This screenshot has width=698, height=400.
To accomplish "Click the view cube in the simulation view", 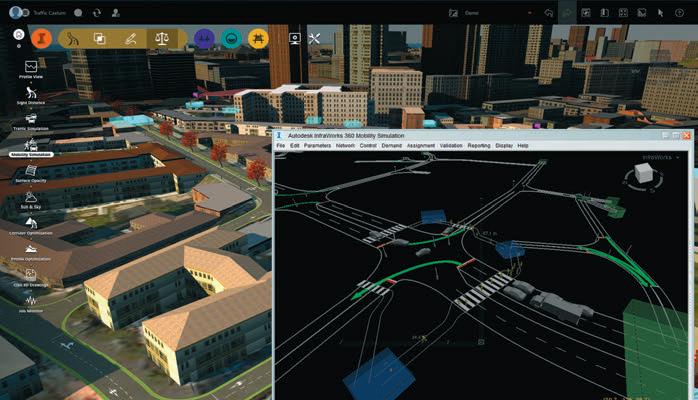I will tap(643, 174).
